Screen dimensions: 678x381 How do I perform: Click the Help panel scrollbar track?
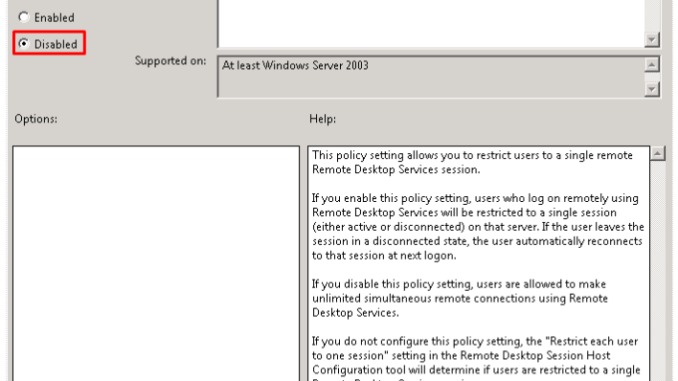(658, 270)
